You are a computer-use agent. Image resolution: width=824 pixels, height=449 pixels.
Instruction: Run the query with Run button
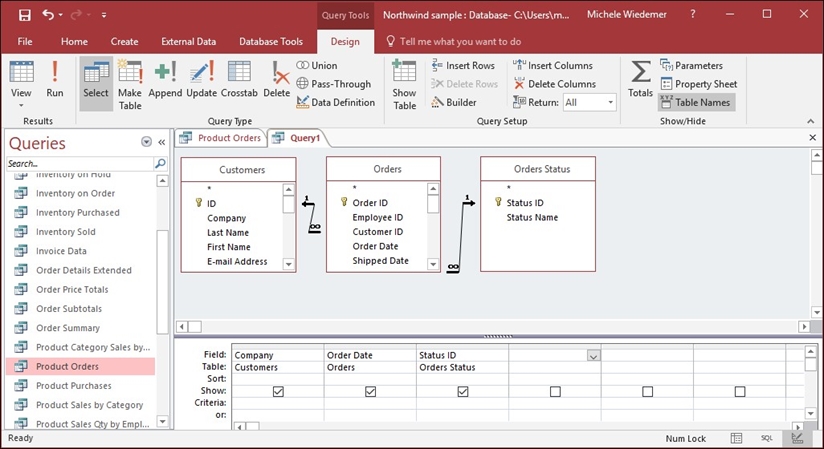pos(55,80)
